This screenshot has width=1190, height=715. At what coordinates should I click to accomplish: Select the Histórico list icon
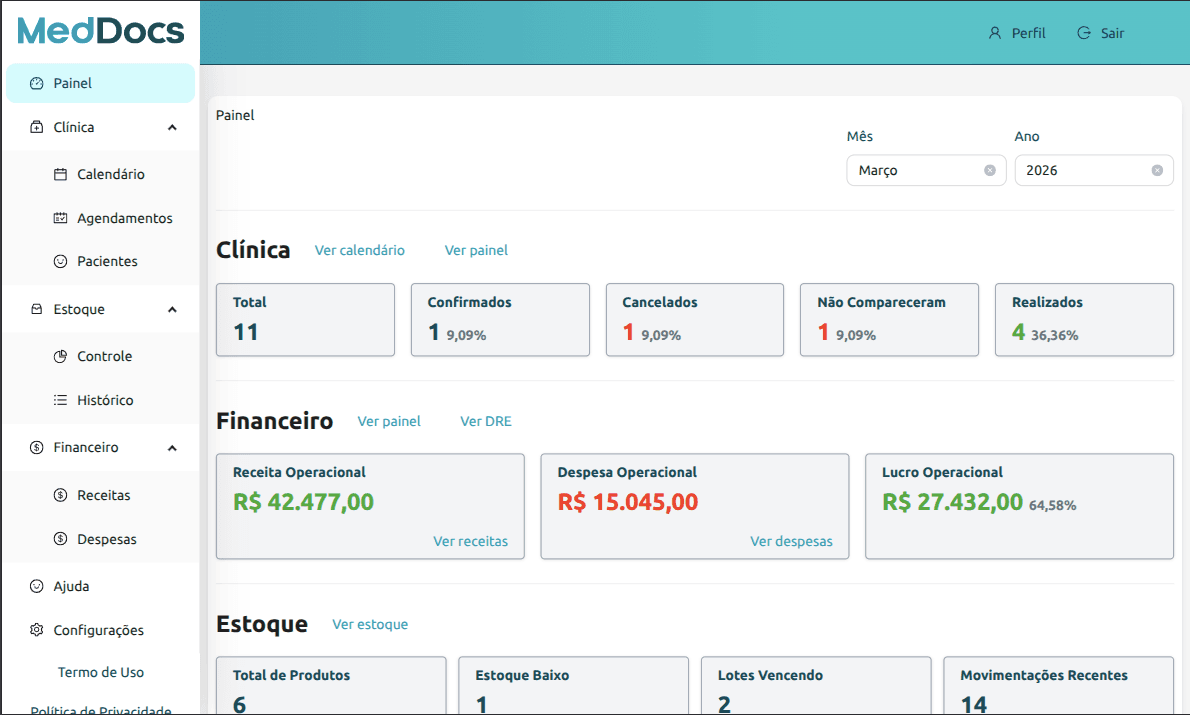[58, 400]
